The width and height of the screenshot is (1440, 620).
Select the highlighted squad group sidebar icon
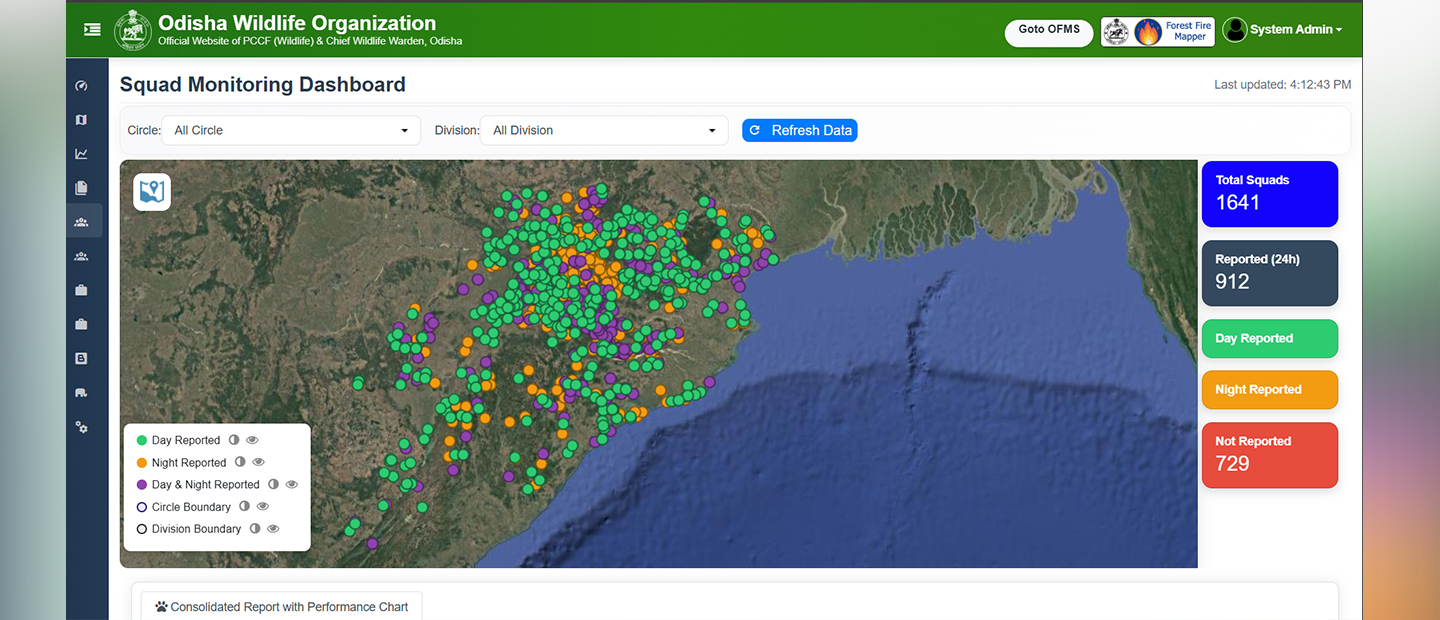[81, 222]
